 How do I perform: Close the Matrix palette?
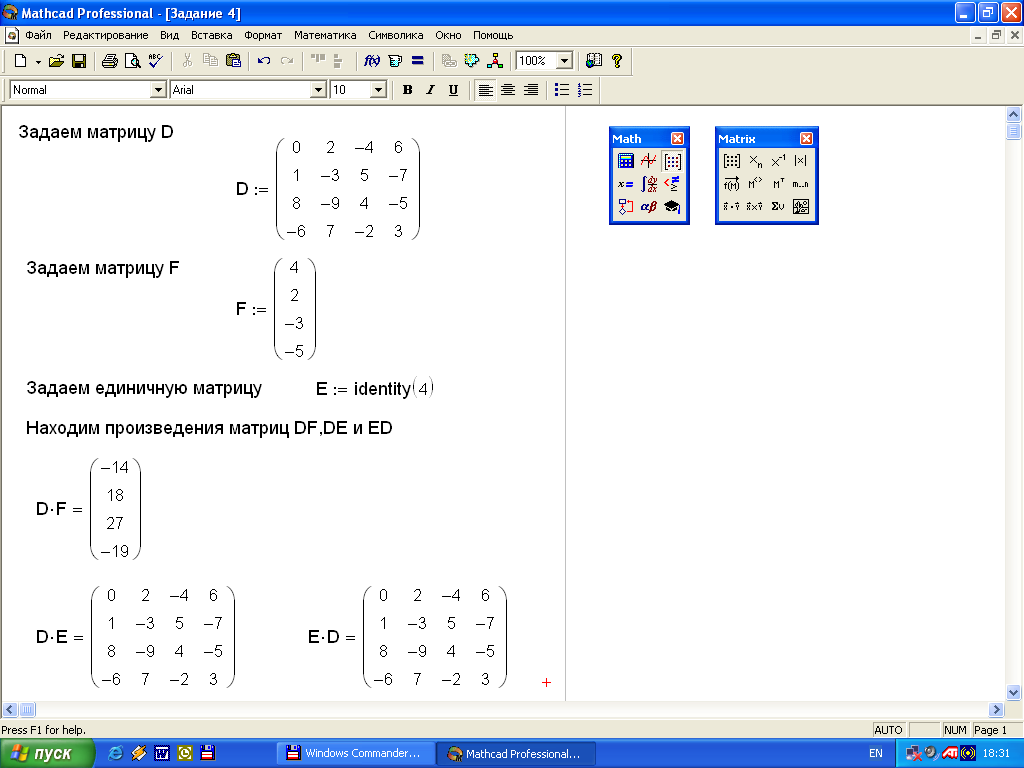pyautogui.click(x=807, y=138)
